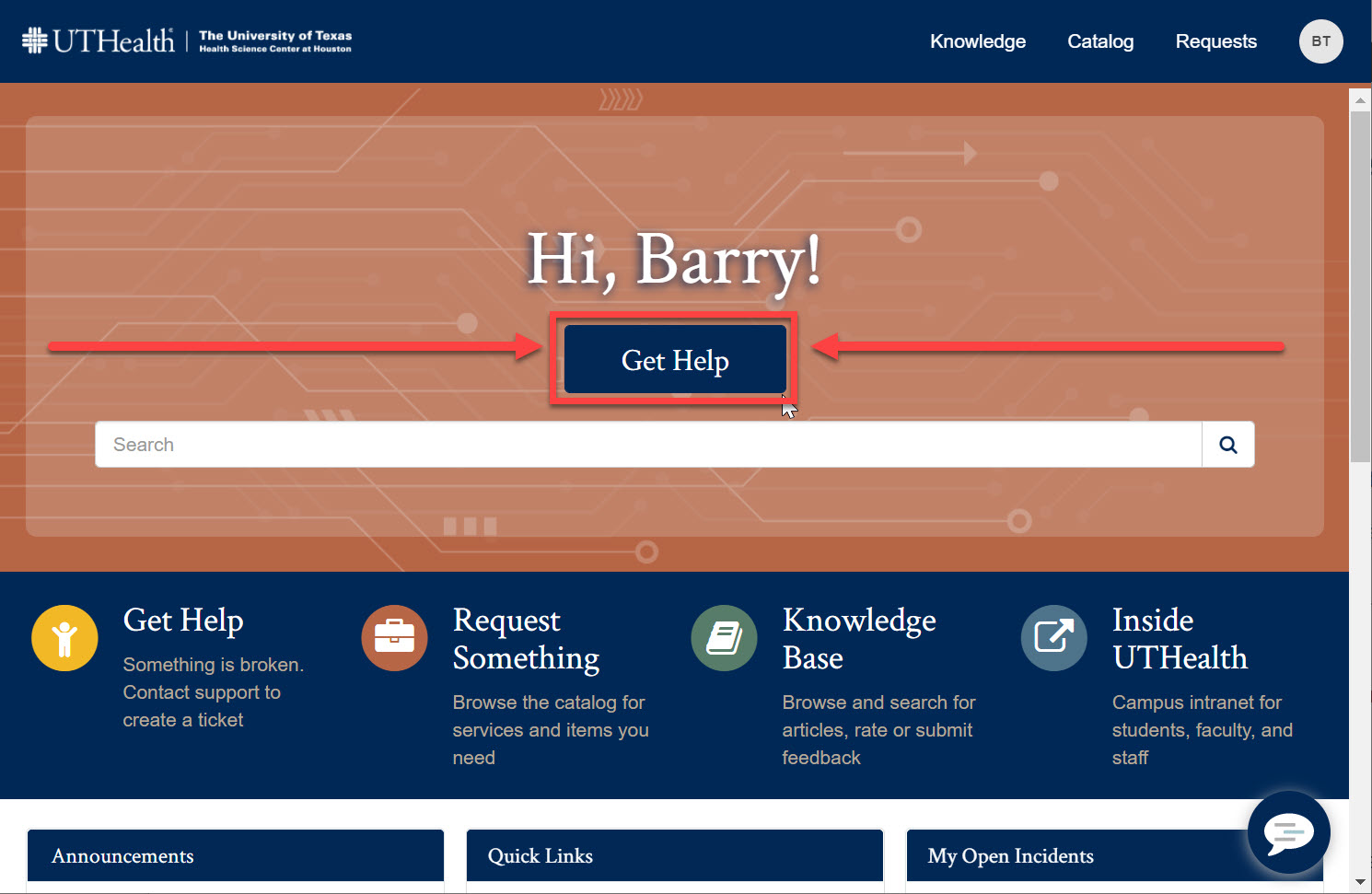Click the Request Something briefcase icon
Viewport: 1372px width, 894px height.
[394, 638]
